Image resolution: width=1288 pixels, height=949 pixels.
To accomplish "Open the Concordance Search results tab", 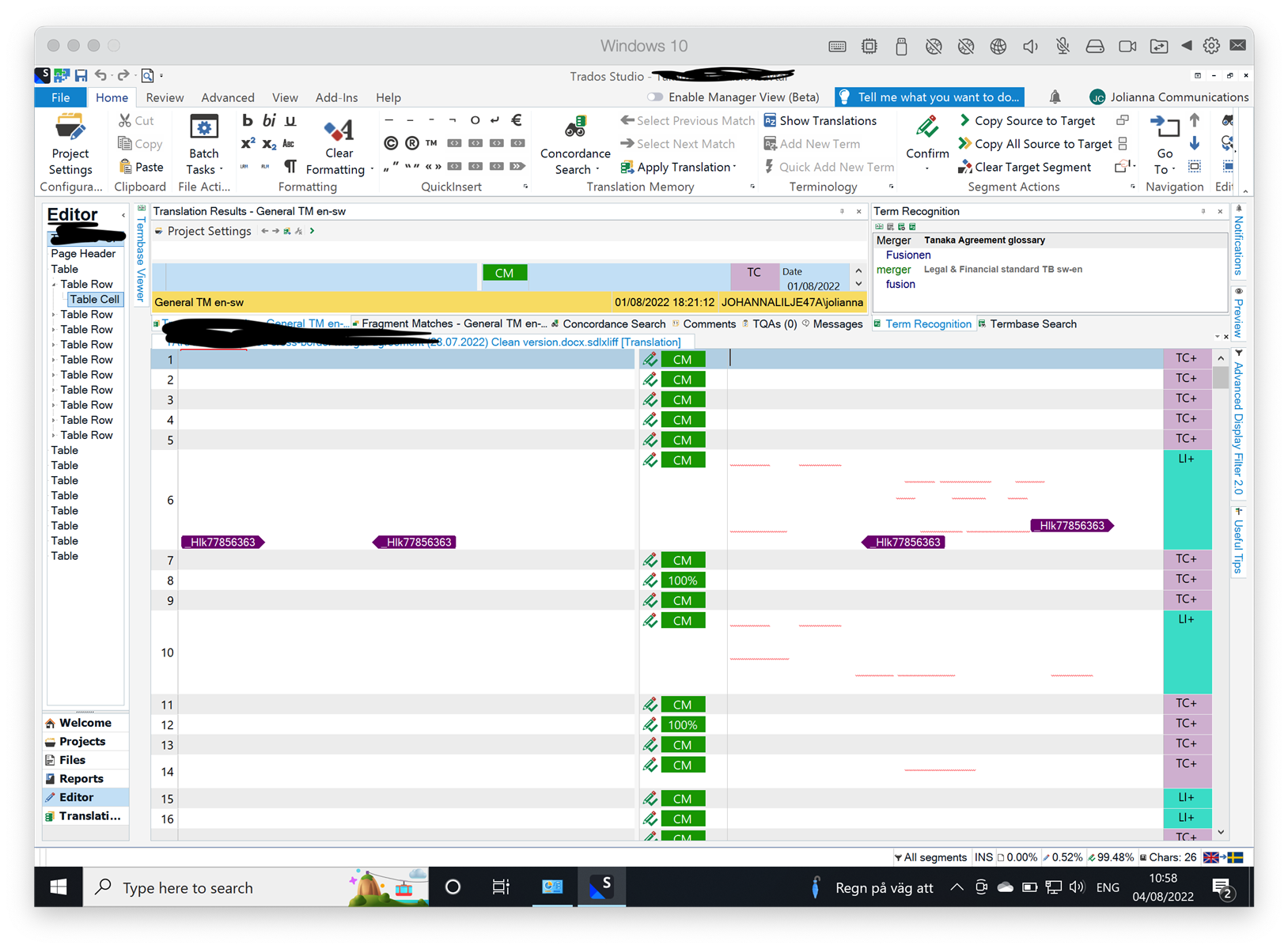I will 608,323.
